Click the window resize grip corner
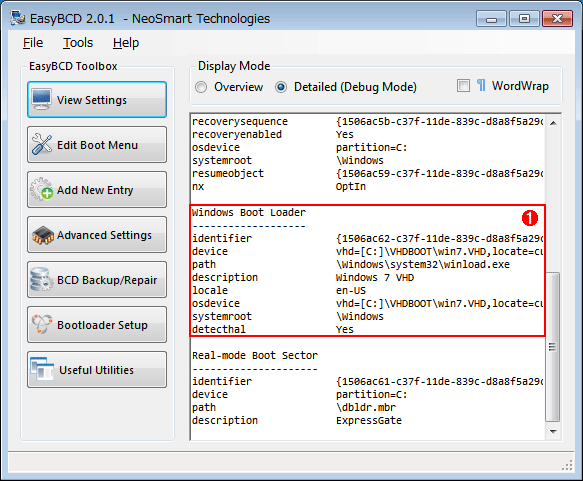This screenshot has width=583, height=481. (567, 465)
